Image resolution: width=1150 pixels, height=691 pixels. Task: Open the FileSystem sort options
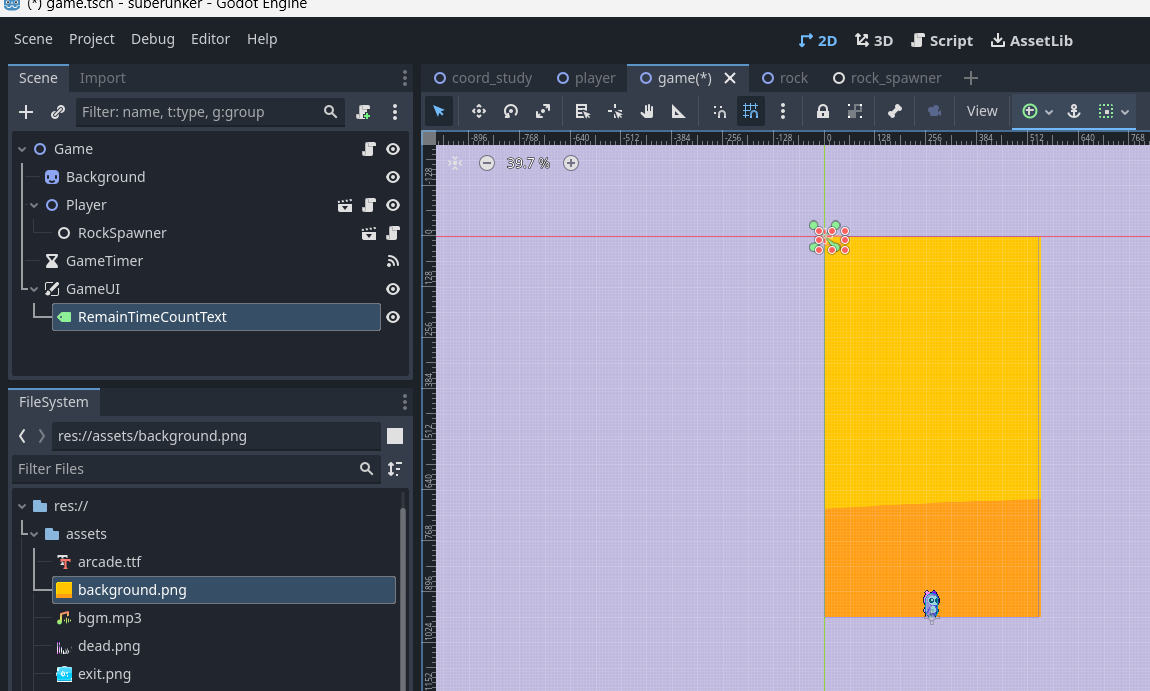click(x=395, y=469)
